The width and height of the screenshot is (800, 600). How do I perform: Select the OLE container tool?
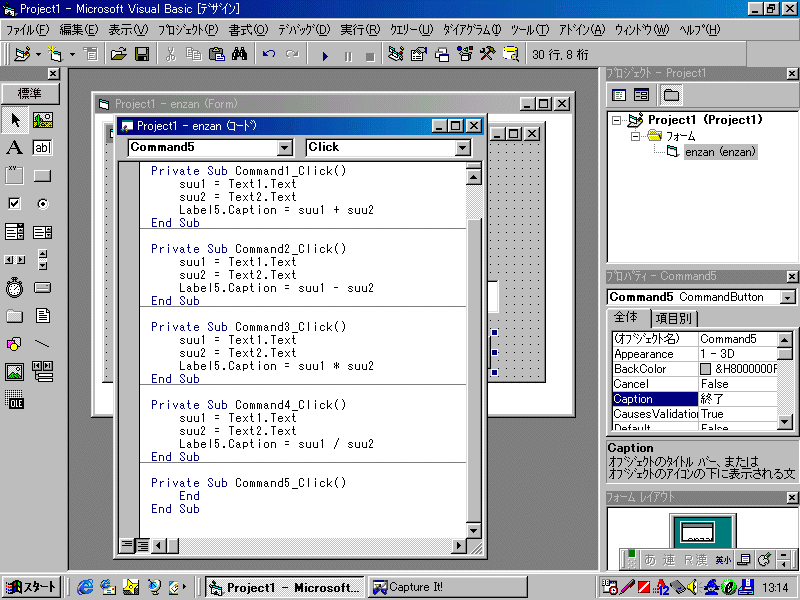tap(15, 400)
